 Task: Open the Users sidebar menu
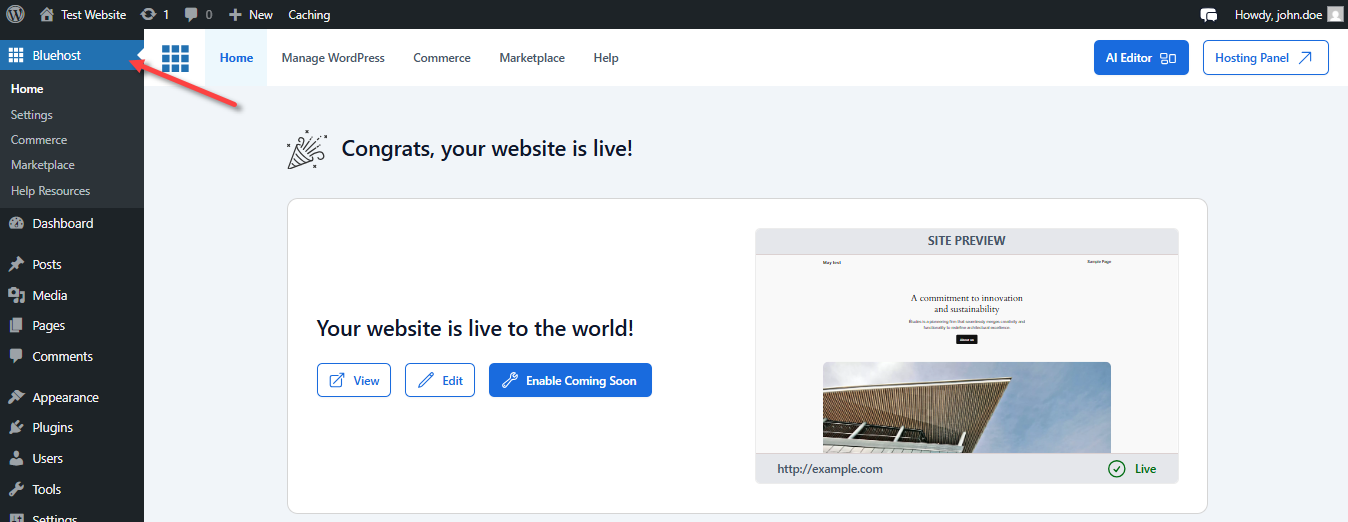(x=72, y=458)
